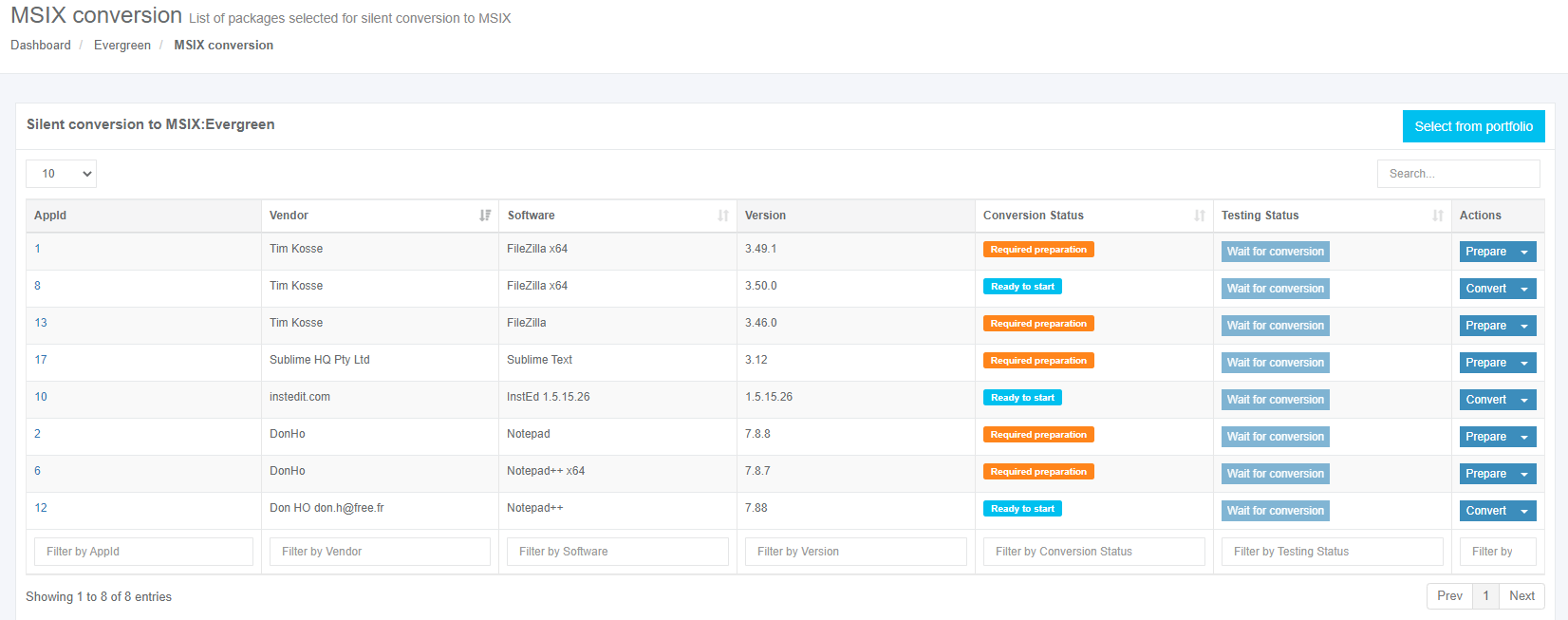Focus the Search box above table
This screenshot has width=1568, height=620.
click(1458, 174)
